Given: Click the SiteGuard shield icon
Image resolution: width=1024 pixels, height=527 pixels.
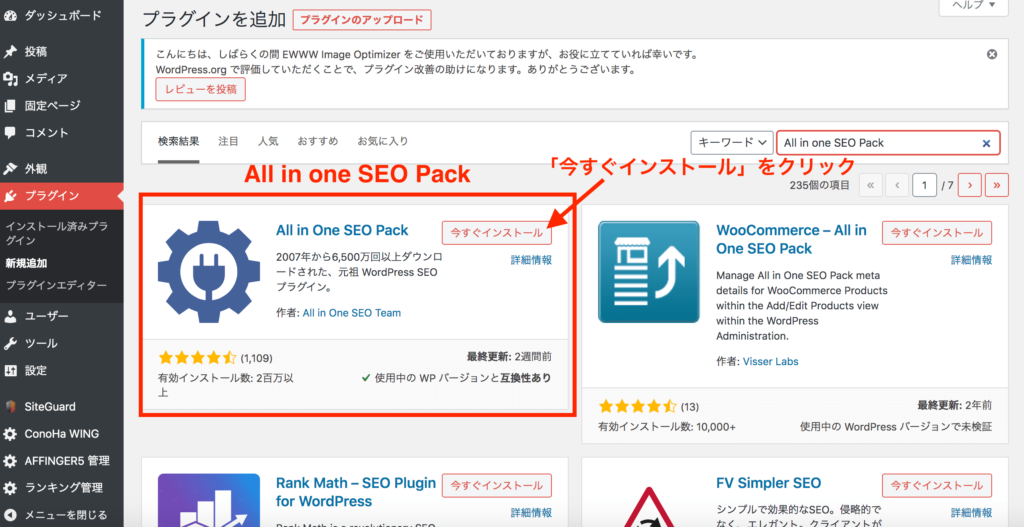Looking at the screenshot, I should 10,407.
